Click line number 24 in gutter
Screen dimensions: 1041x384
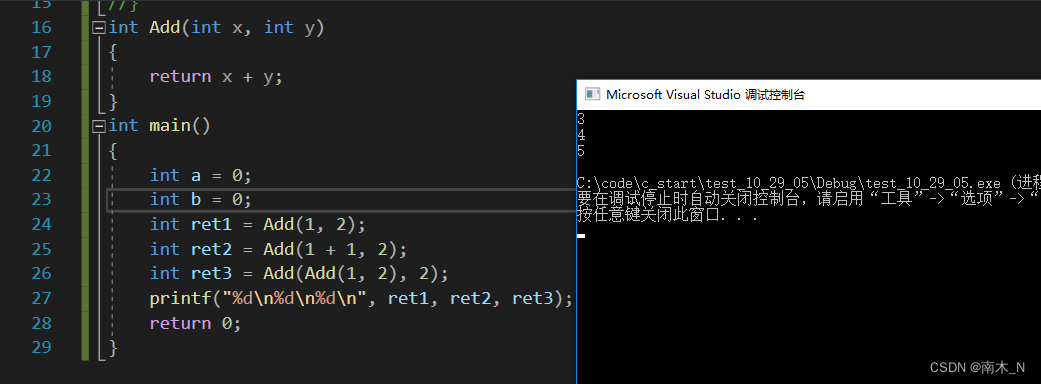(x=41, y=225)
